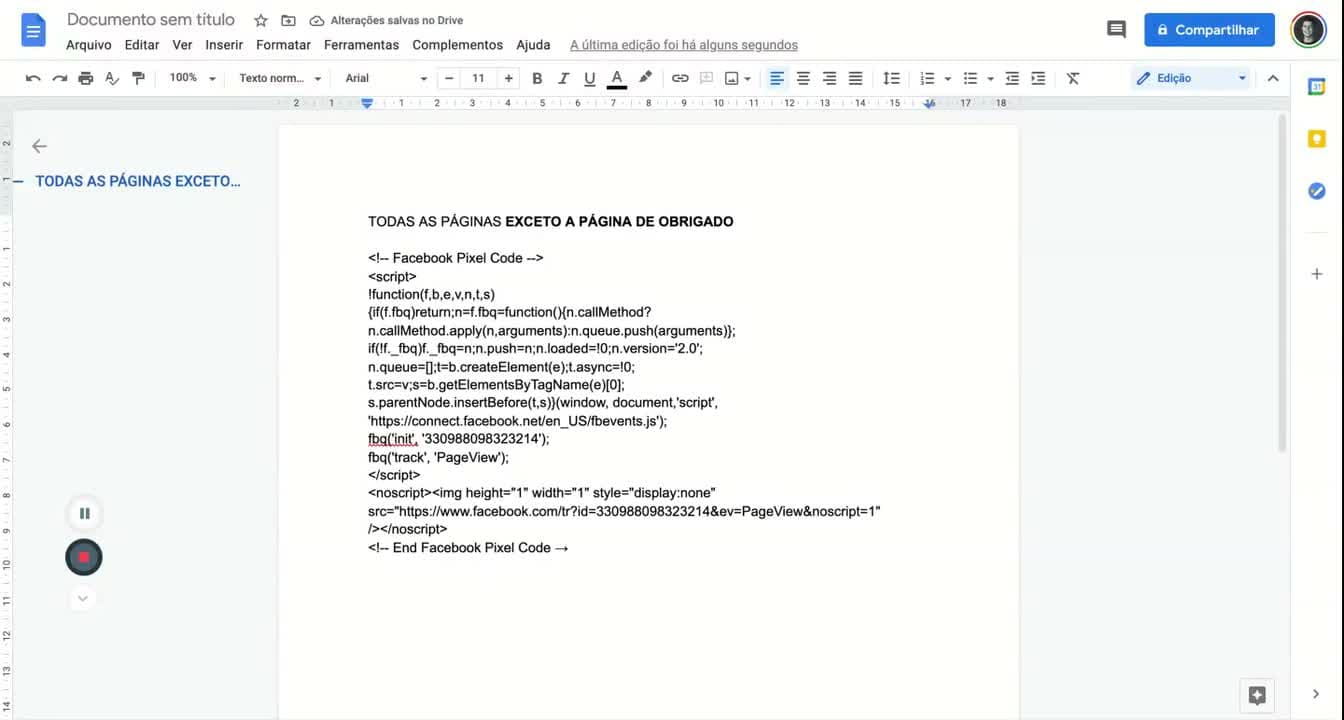Open zoom level dropdown showing 100%
This screenshot has height=720, width=1344.
192,78
